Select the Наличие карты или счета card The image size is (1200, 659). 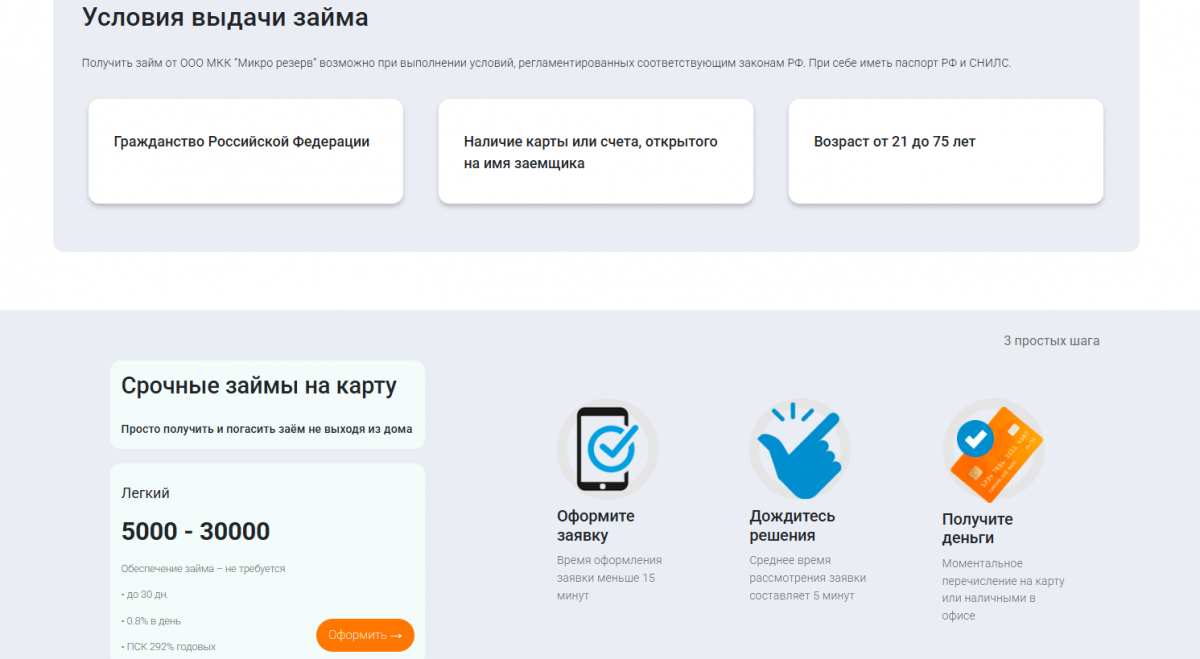[595, 152]
